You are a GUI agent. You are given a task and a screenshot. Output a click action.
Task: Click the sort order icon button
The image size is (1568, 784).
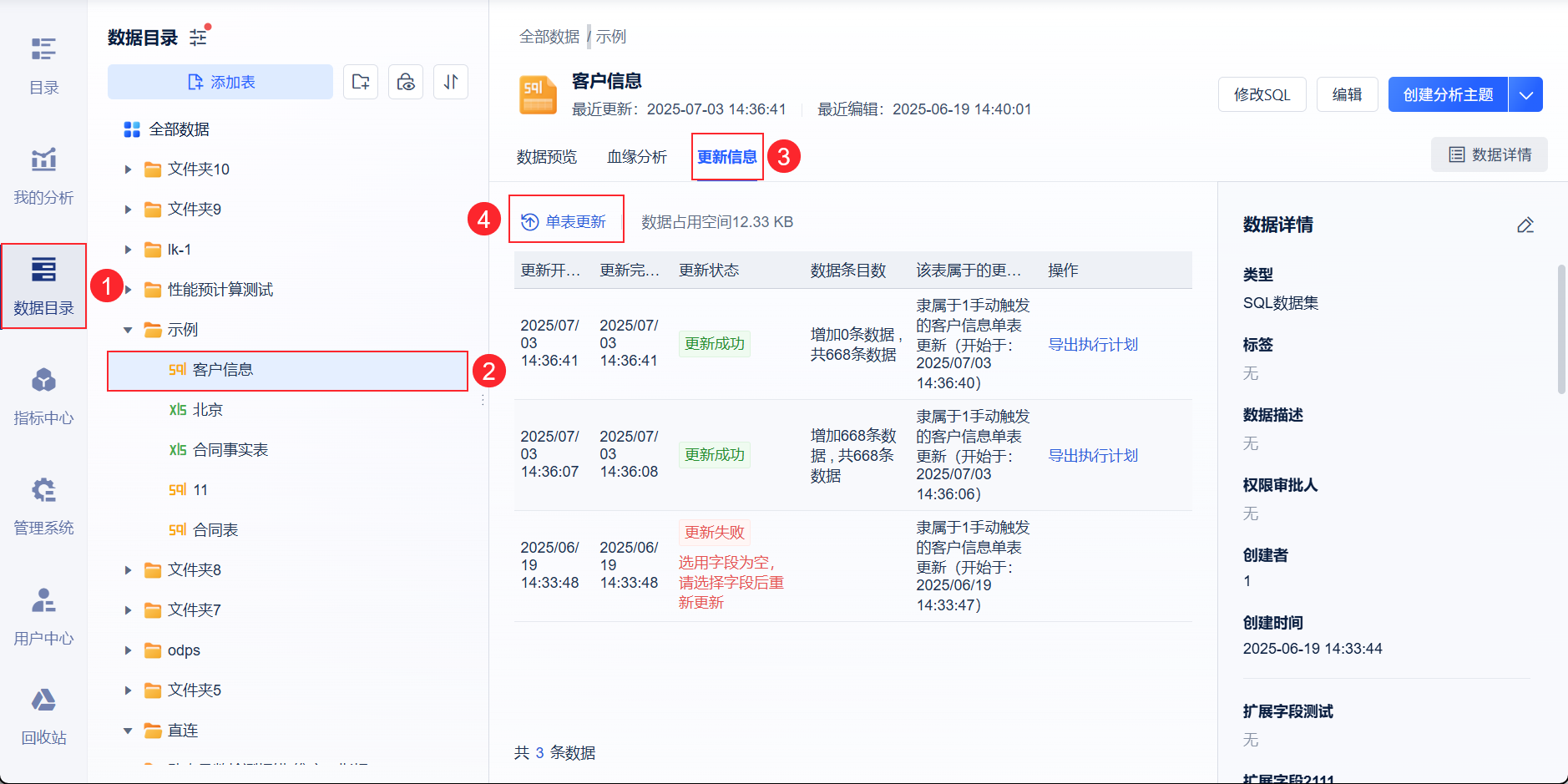[x=451, y=82]
